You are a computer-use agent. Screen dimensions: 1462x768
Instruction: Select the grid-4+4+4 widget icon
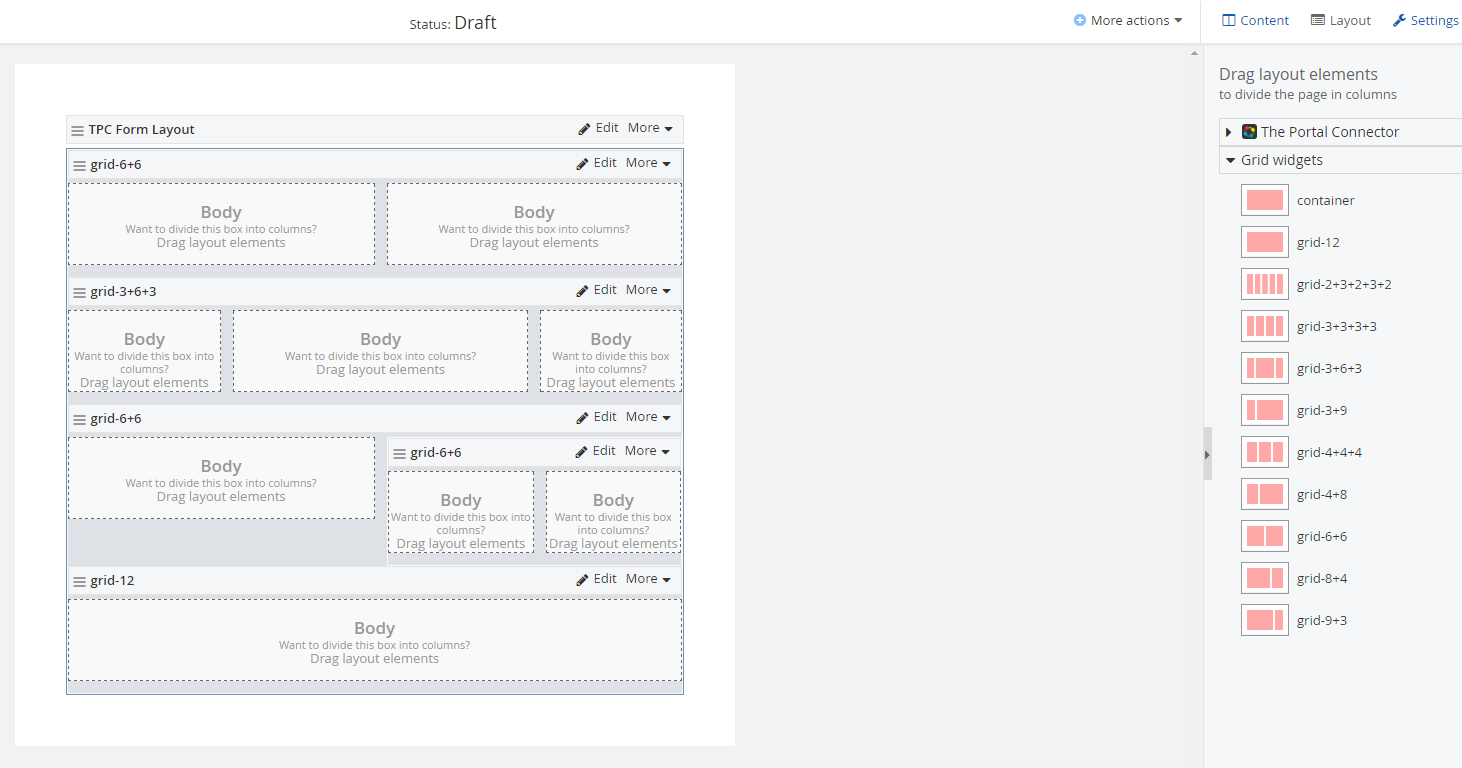point(1265,452)
